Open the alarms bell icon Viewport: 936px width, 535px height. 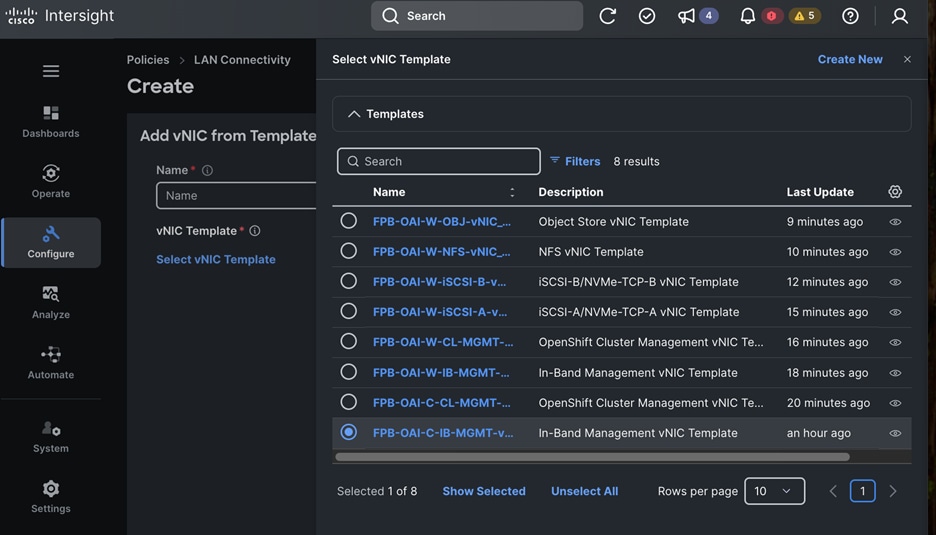click(747, 16)
